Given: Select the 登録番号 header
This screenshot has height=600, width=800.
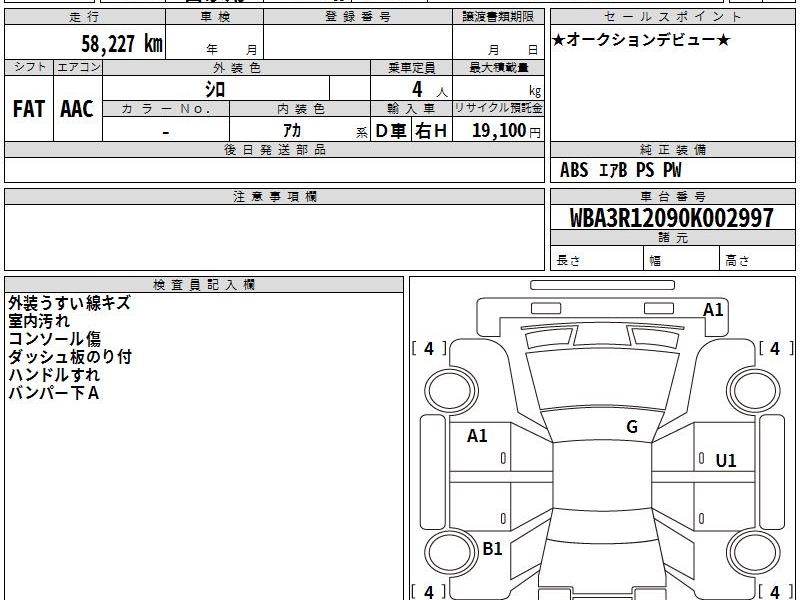Looking at the screenshot, I should 358,17.
